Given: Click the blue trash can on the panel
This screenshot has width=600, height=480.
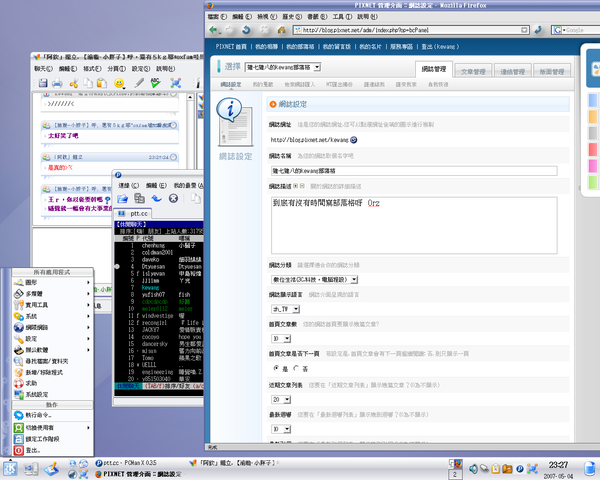Looking at the screenshot, I should tap(590, 469).
